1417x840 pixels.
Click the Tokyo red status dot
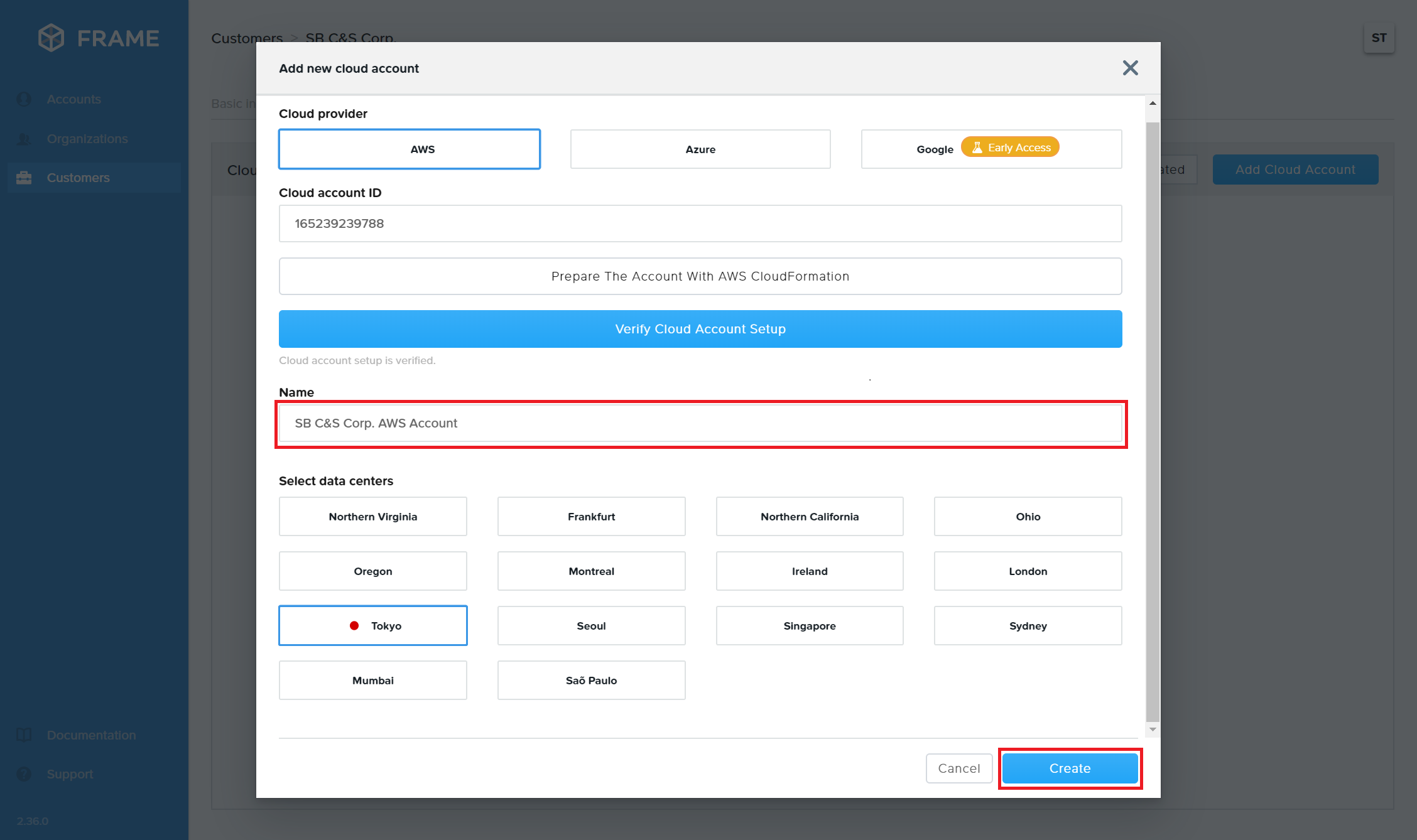coord(354,625)
